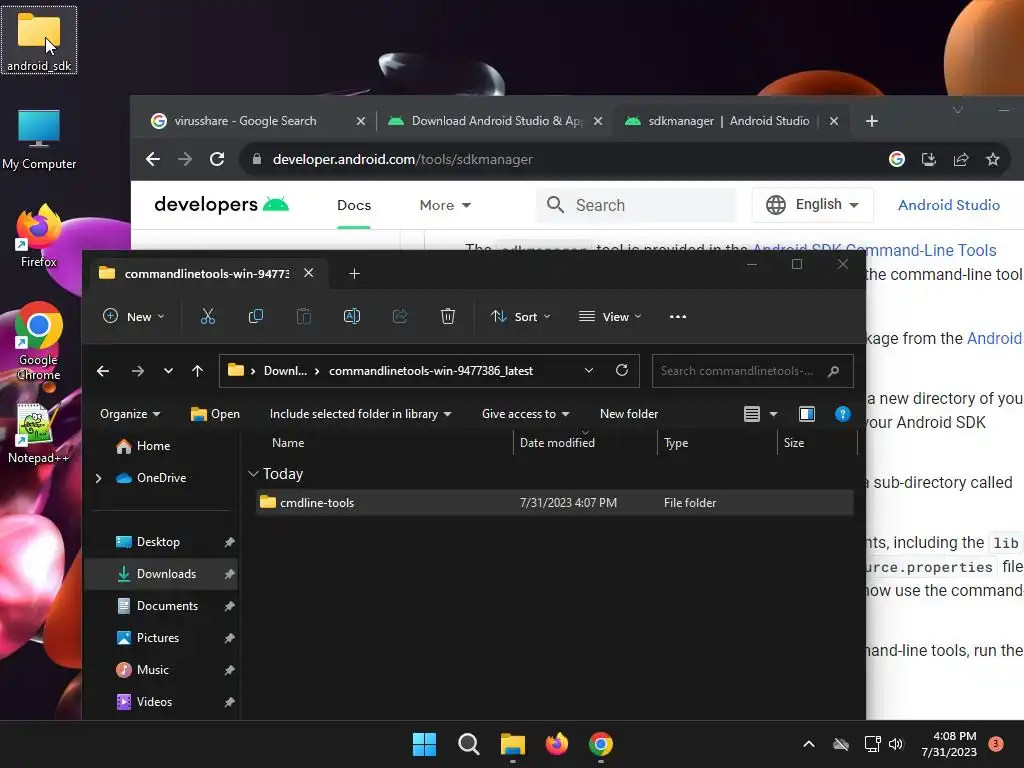The width and height of the screenshot is (1024, 768).
Task: Open Notepad++ desktop shortcut
Action: point(38,434)
